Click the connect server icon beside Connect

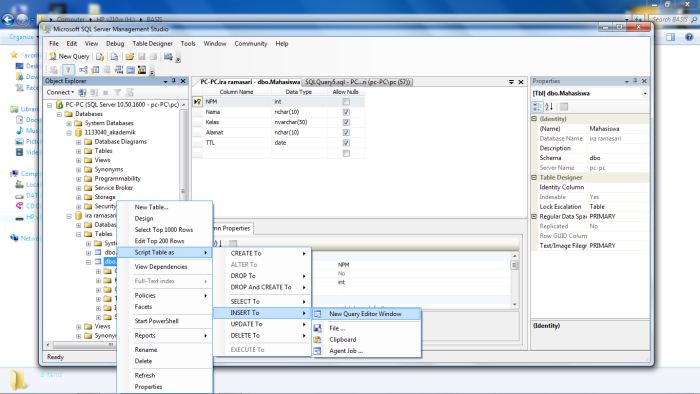(x=82, y=92)
